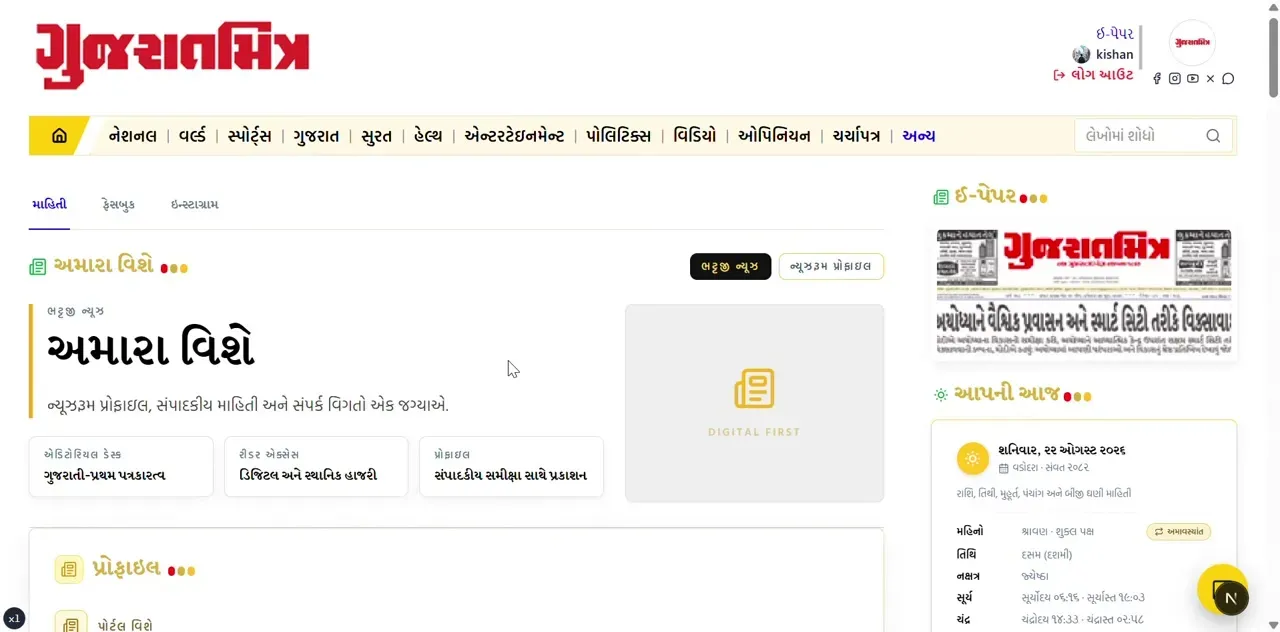Click the પ્રોફાઇલ સંપાદકીય સમીક્ષા card
Screen dimensions: 1280x632
tap(511, 466)
